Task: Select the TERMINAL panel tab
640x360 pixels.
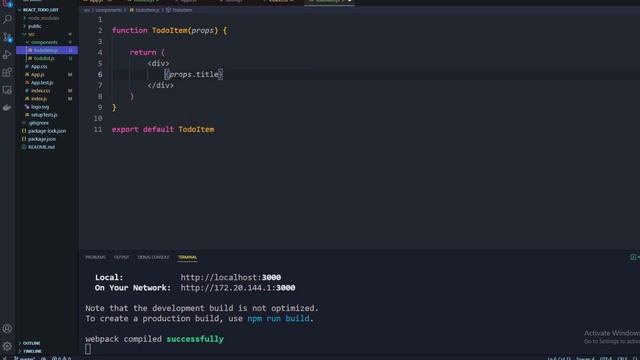Action: (187, 257)
